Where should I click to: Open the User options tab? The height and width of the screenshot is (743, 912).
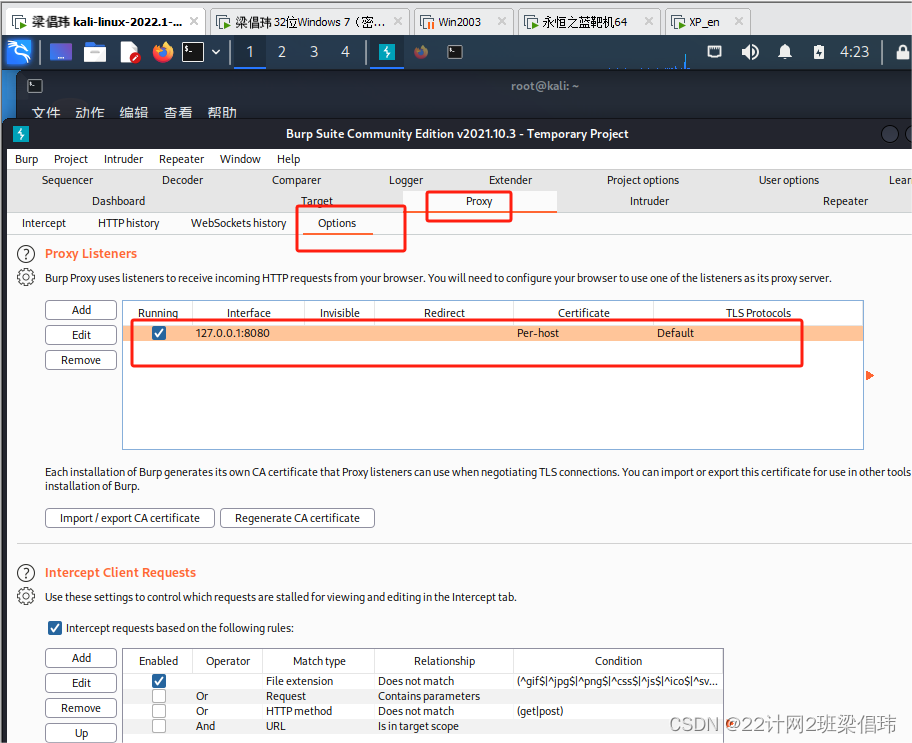pos(789,180)
